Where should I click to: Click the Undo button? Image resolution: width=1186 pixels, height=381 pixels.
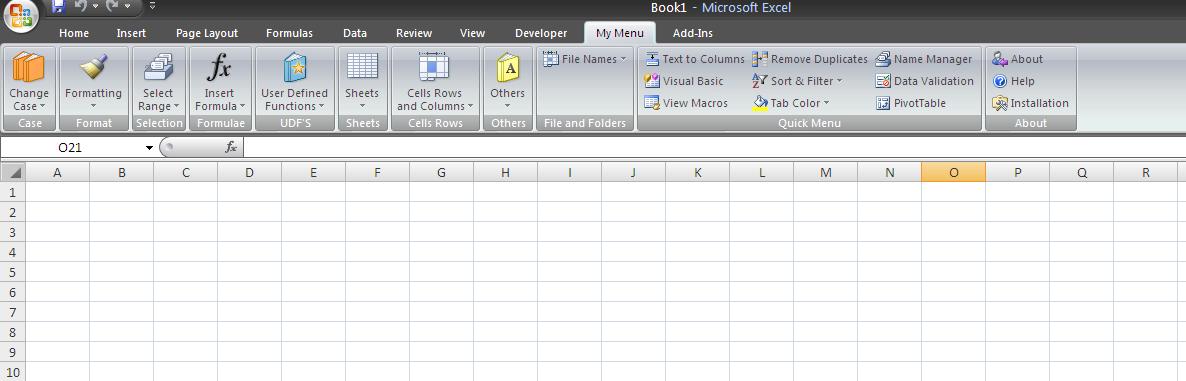81,7
